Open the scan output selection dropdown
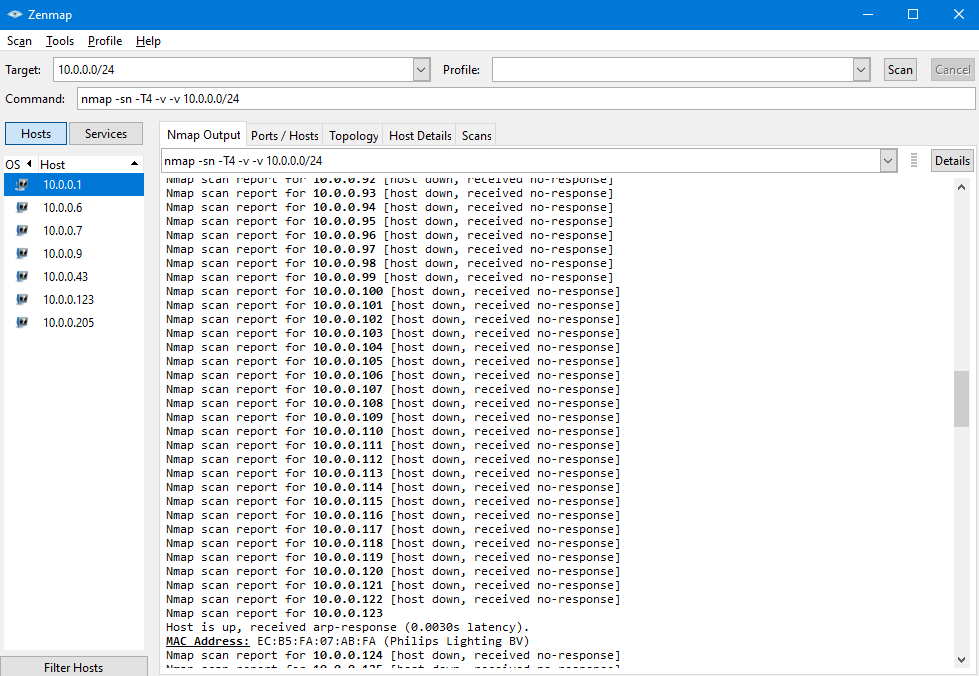 click(x=888, y=161)
